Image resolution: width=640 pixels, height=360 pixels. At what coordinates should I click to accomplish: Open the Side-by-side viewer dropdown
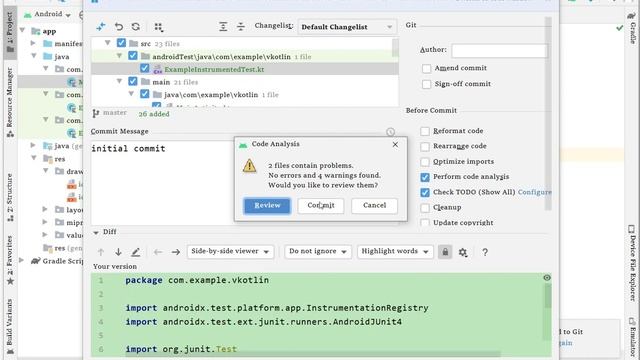click(x=230, y=251)
